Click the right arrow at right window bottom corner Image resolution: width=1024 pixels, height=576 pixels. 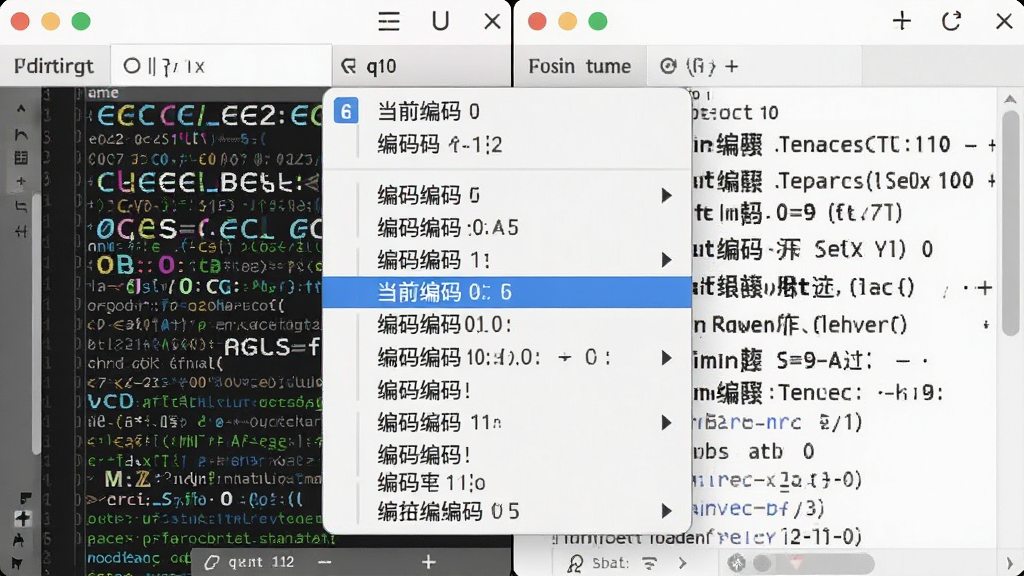[x=1010, y=564]
